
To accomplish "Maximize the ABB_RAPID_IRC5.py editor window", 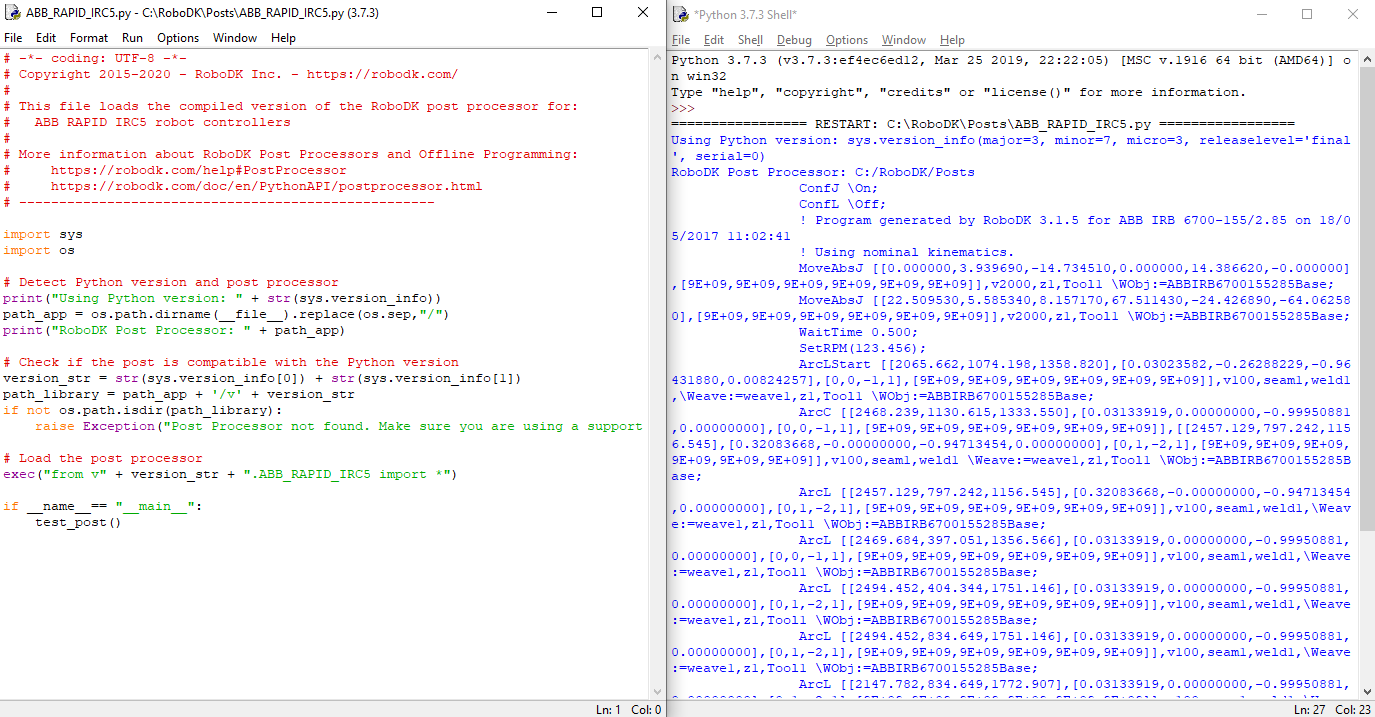I will 597,13.
